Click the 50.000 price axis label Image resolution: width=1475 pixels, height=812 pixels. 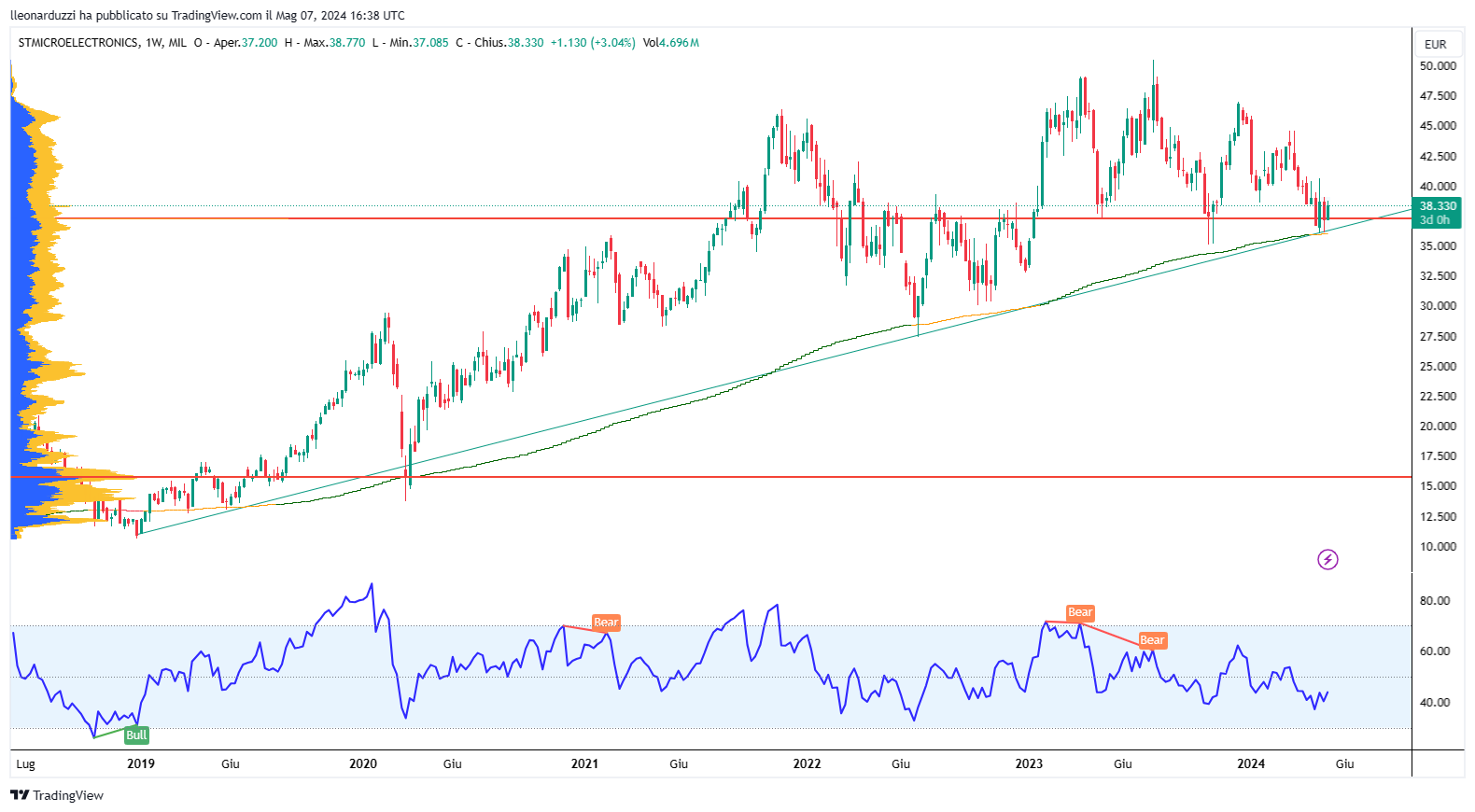(1438, 65)
